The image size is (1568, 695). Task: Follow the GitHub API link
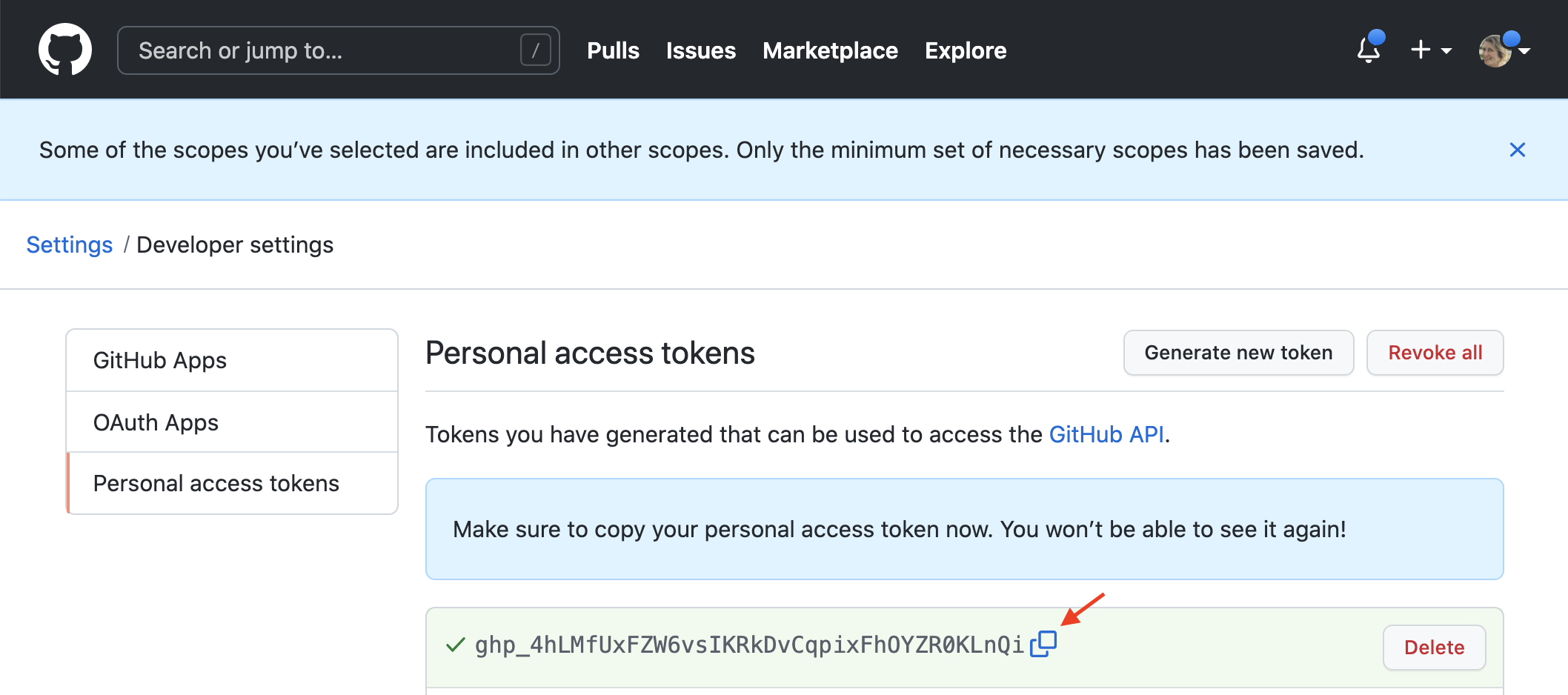(1106, 434)
